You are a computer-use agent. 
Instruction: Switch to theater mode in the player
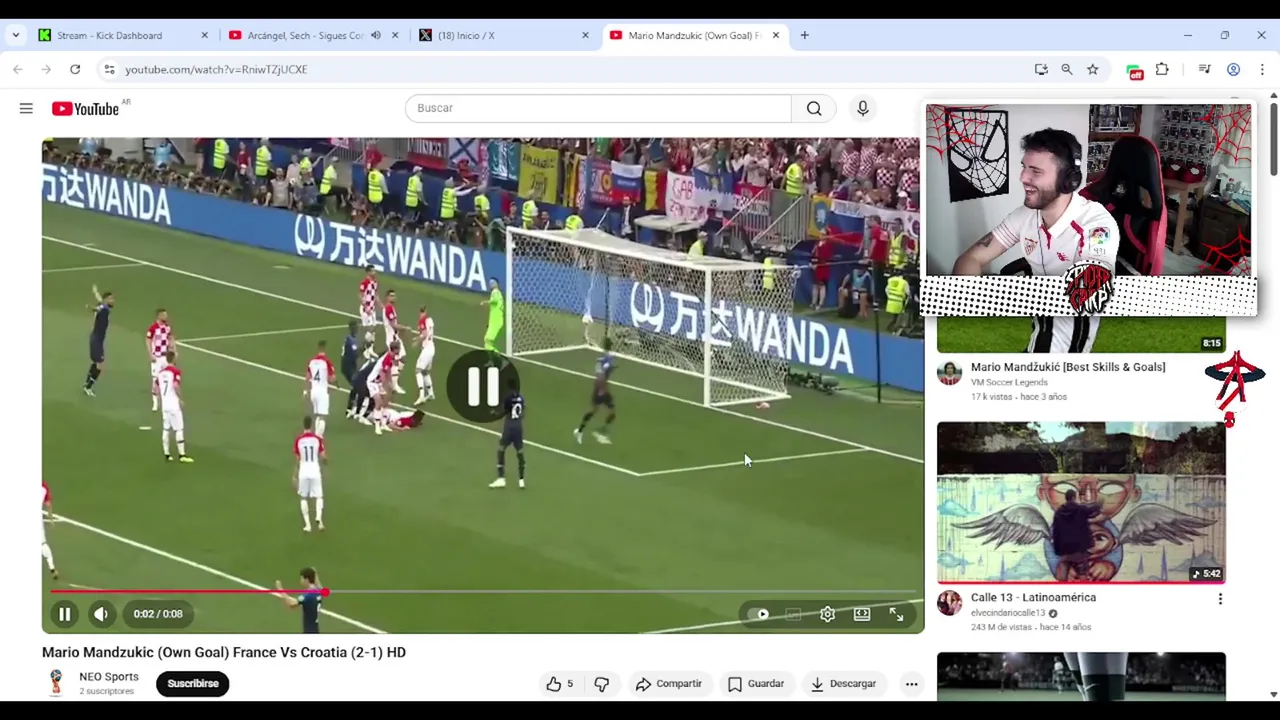tap(862, 614)
